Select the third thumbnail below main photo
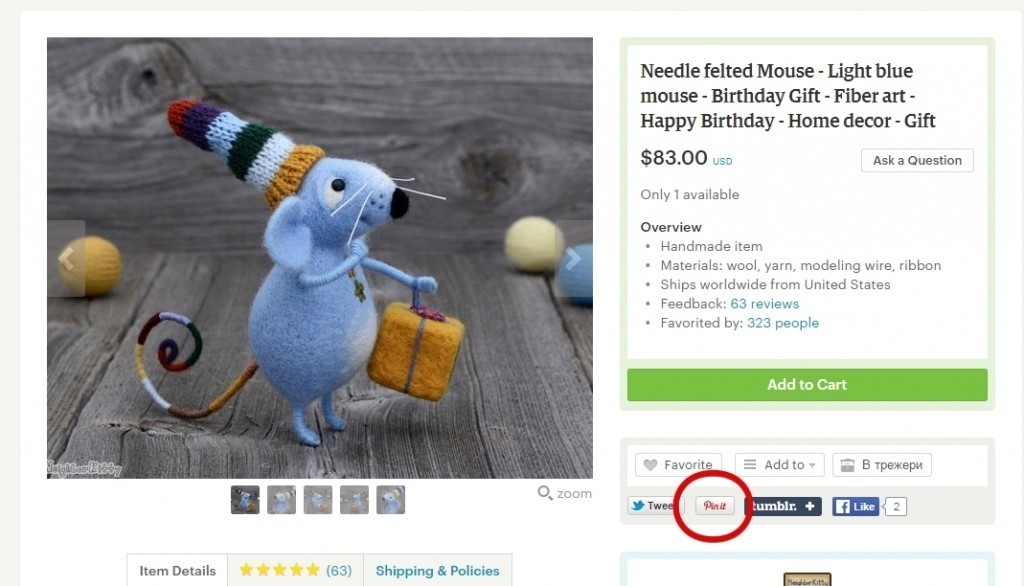The width and height of the screenshot is (1024, 586). pos(318,500)
